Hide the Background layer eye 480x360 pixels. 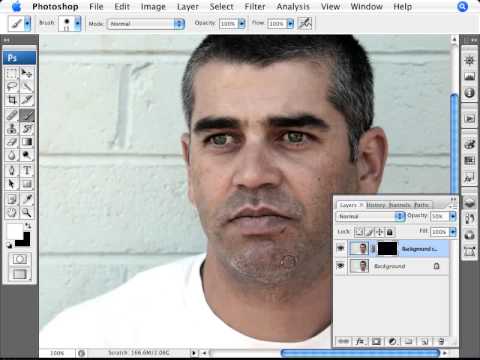(x=340, y=266)
